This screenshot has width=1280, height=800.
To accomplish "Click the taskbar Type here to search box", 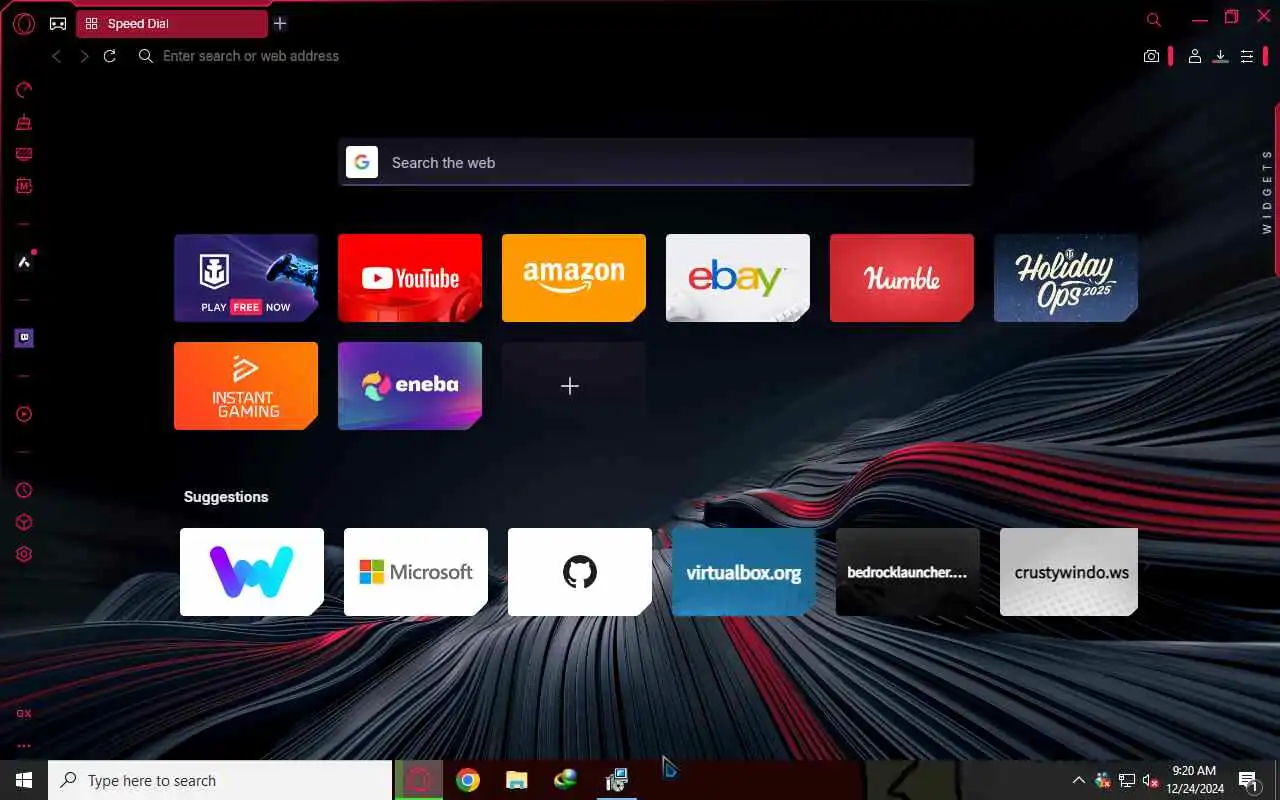I will [x=220, y=780].
